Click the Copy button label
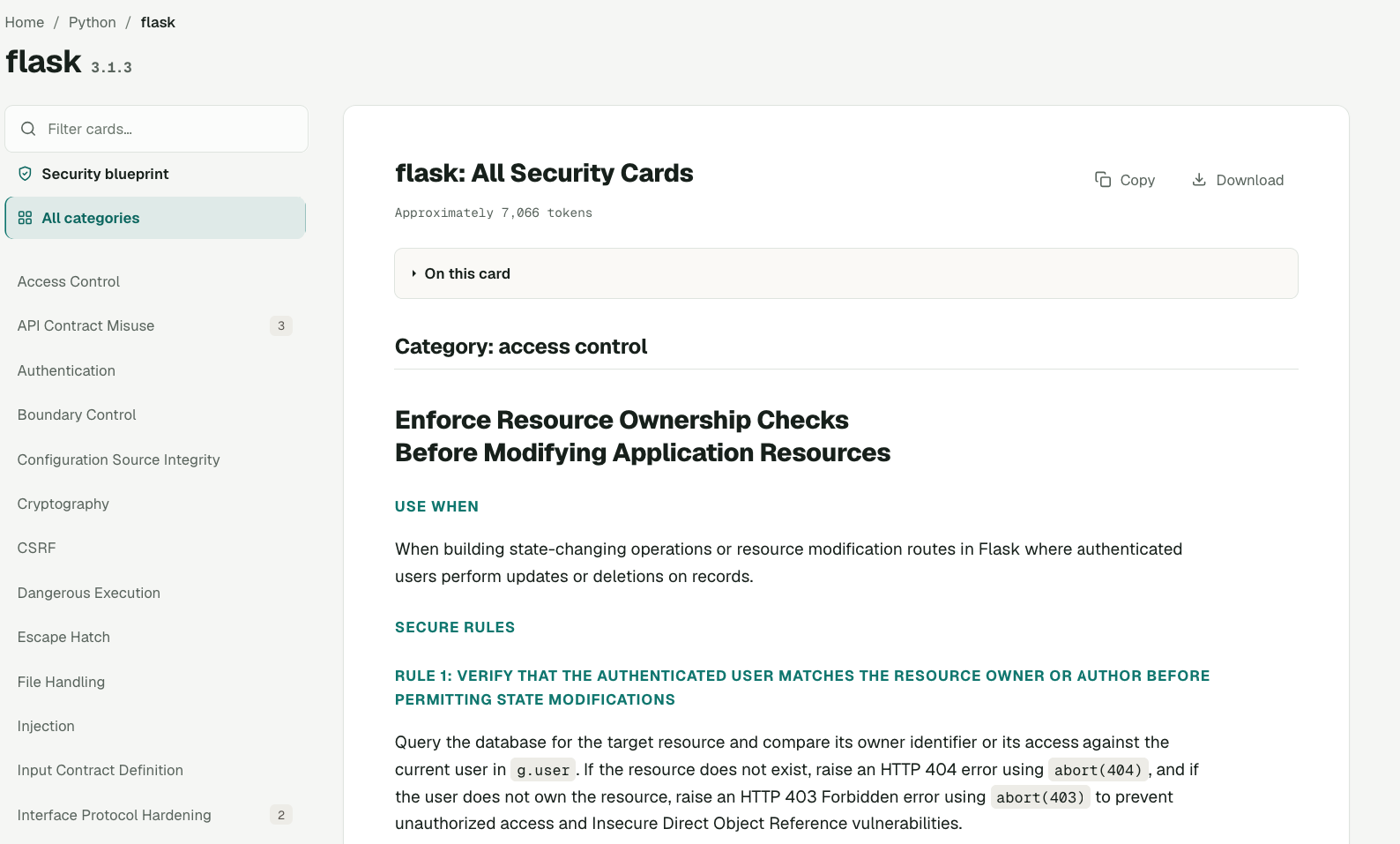 (x=1137, y=180)
